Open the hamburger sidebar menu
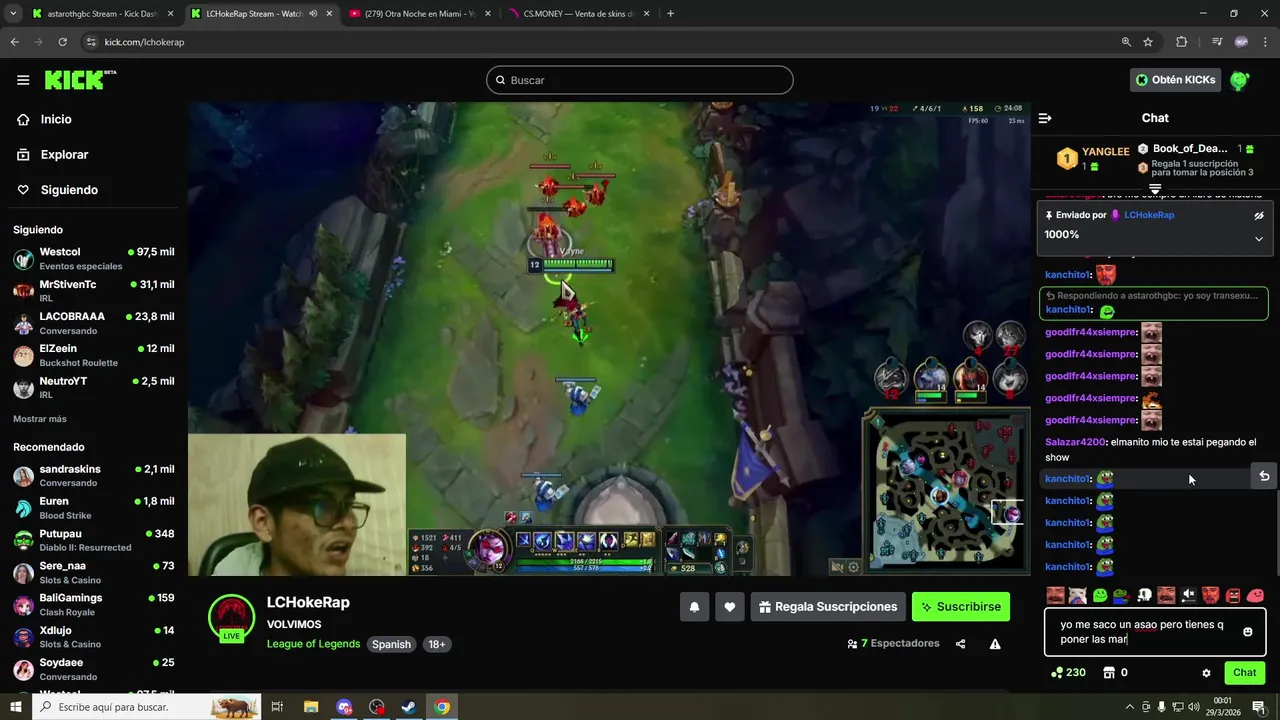The width and height of the screenshot is (1280, 720). pyautogui.click(x=23, y=80)
